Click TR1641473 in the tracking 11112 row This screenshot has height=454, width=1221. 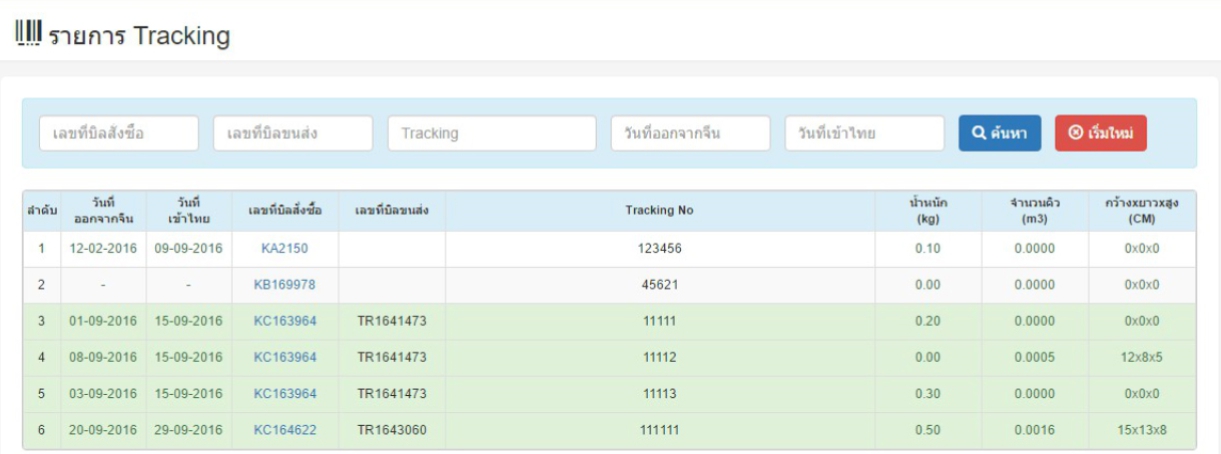pos(392,357)
